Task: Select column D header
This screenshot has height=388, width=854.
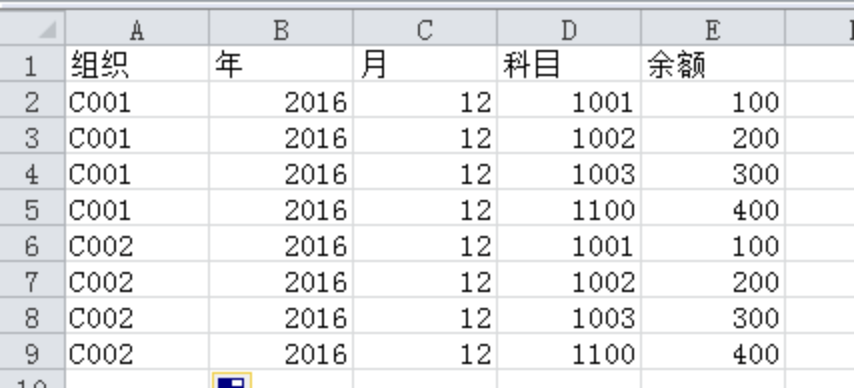Action: coord(569,28)
